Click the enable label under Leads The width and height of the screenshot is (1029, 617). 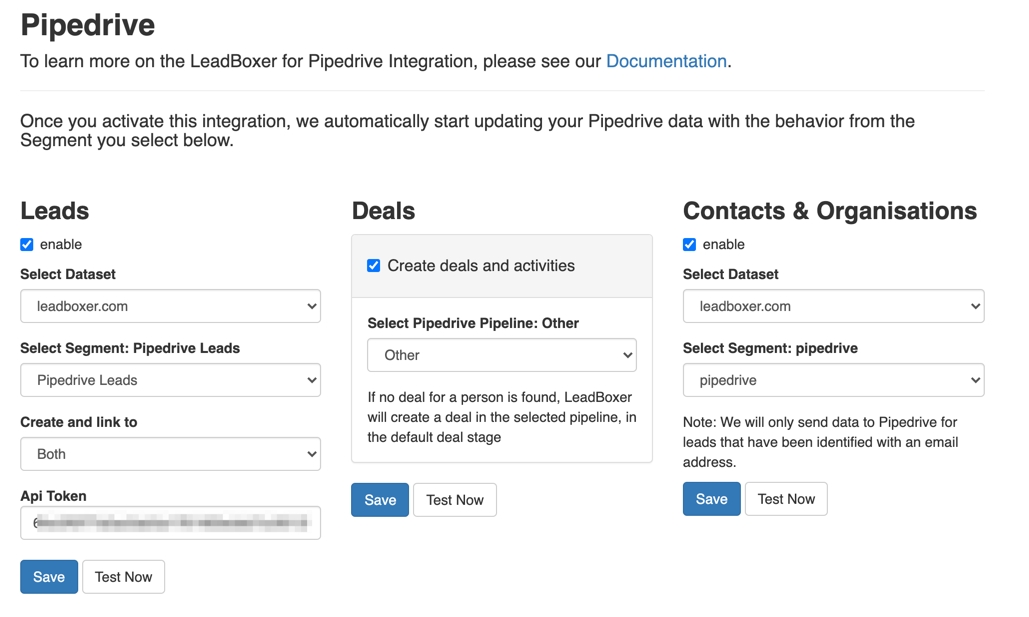pyautogui.click(x=61, y=245)
